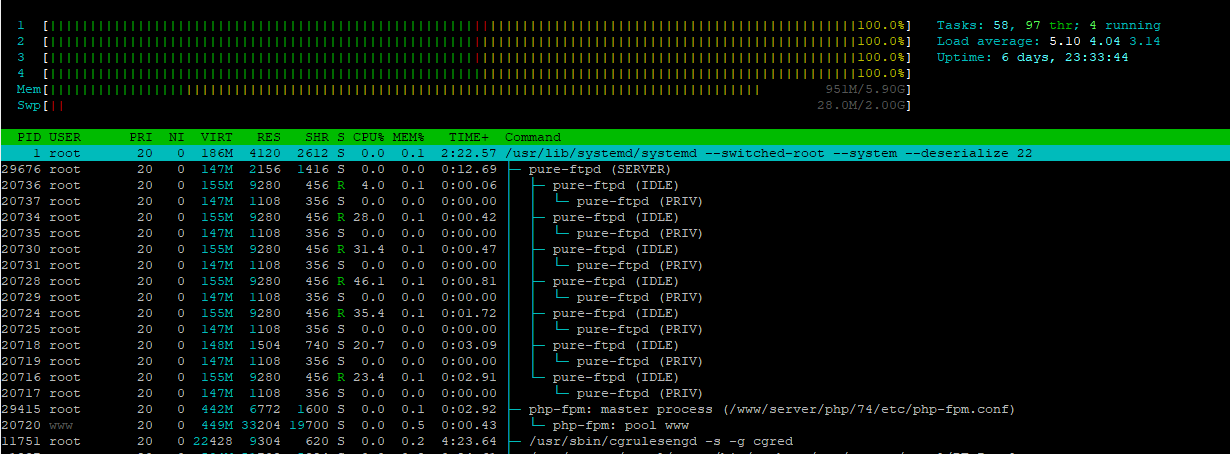This screenshot has width=1230, height=454.
Task: Click the Load average readout
Action: point(1049,41)
